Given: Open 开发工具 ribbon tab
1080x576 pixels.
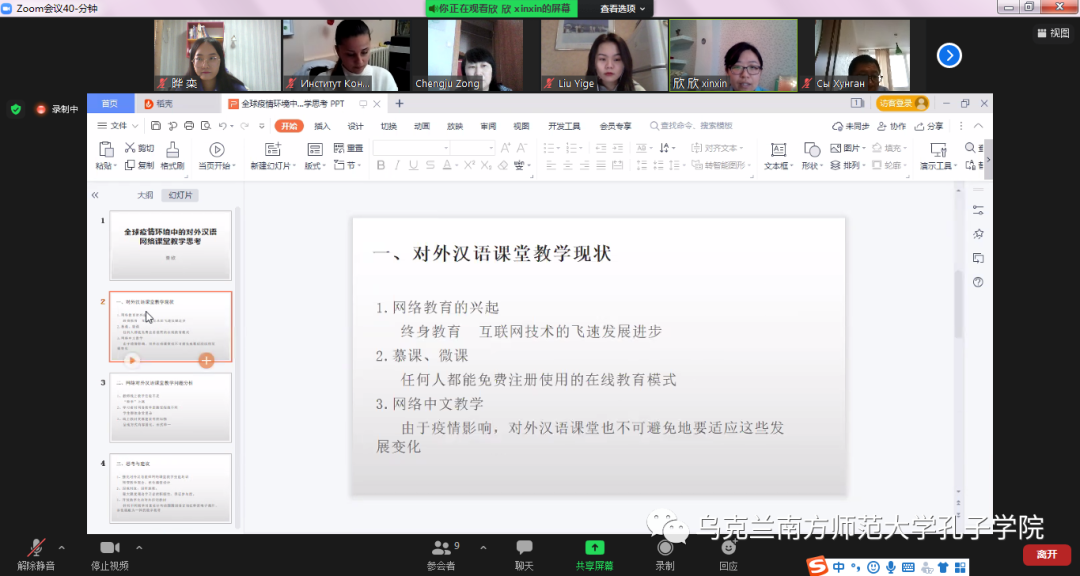Looking at the screenshot, I should (x=564, y=126).
